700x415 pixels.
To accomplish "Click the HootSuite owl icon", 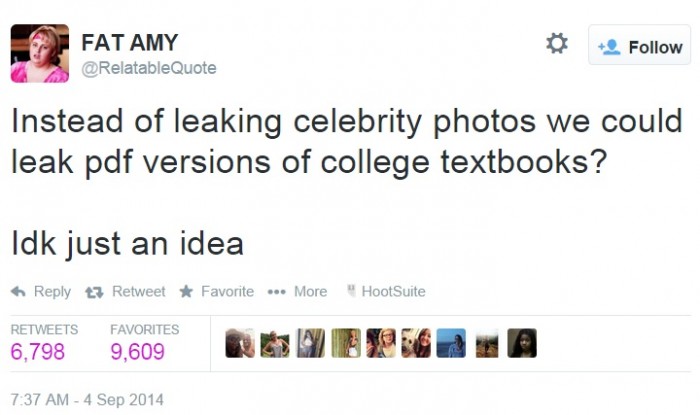I will (351, 292).
